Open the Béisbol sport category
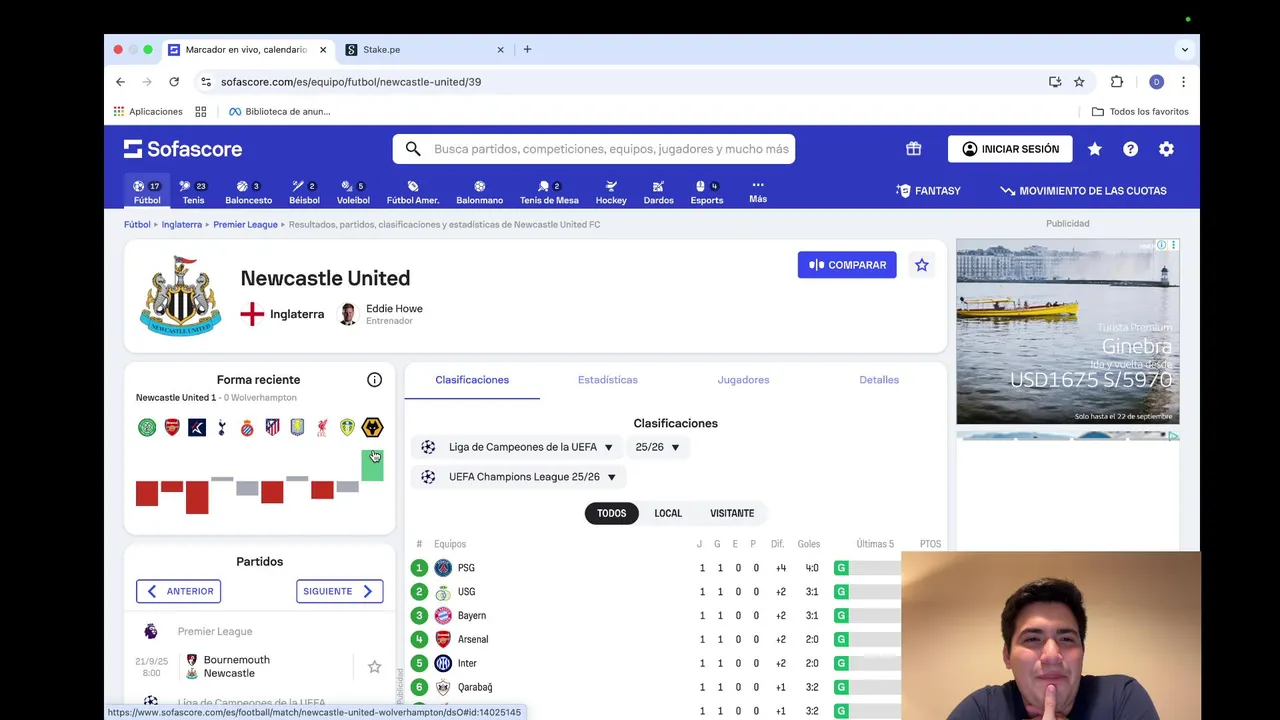Image resolution: width=1280 pixels, height=720 pixels. [304, 192]
